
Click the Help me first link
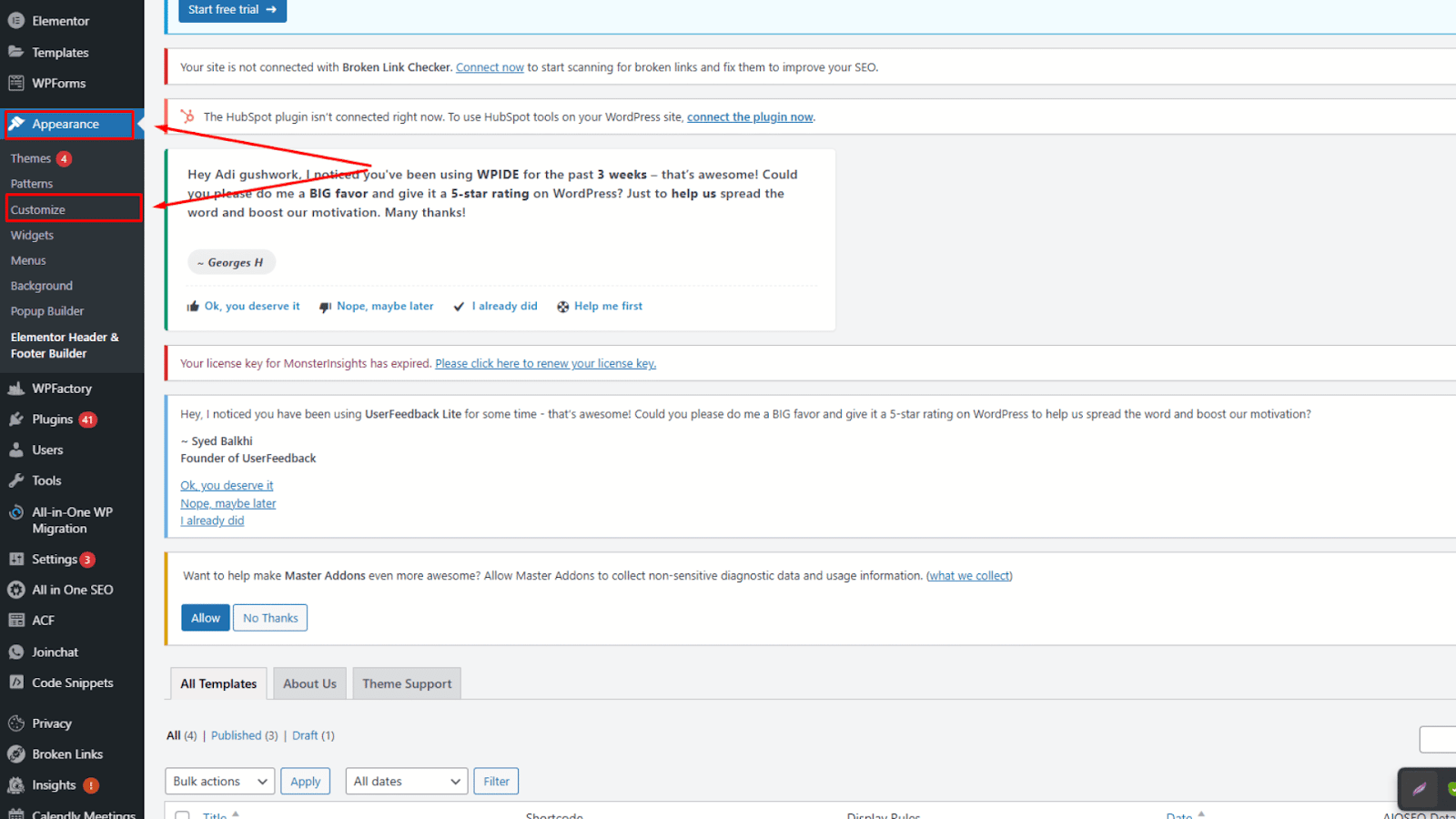pyautogui.click(x=608, y=306)
